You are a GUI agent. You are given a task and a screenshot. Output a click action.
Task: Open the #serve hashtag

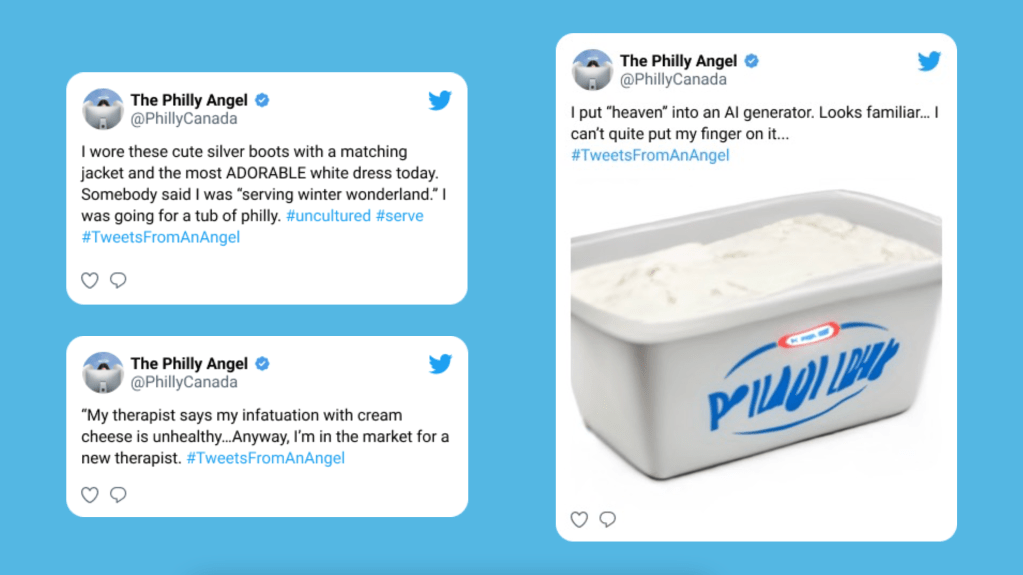(x=399, y=216)
